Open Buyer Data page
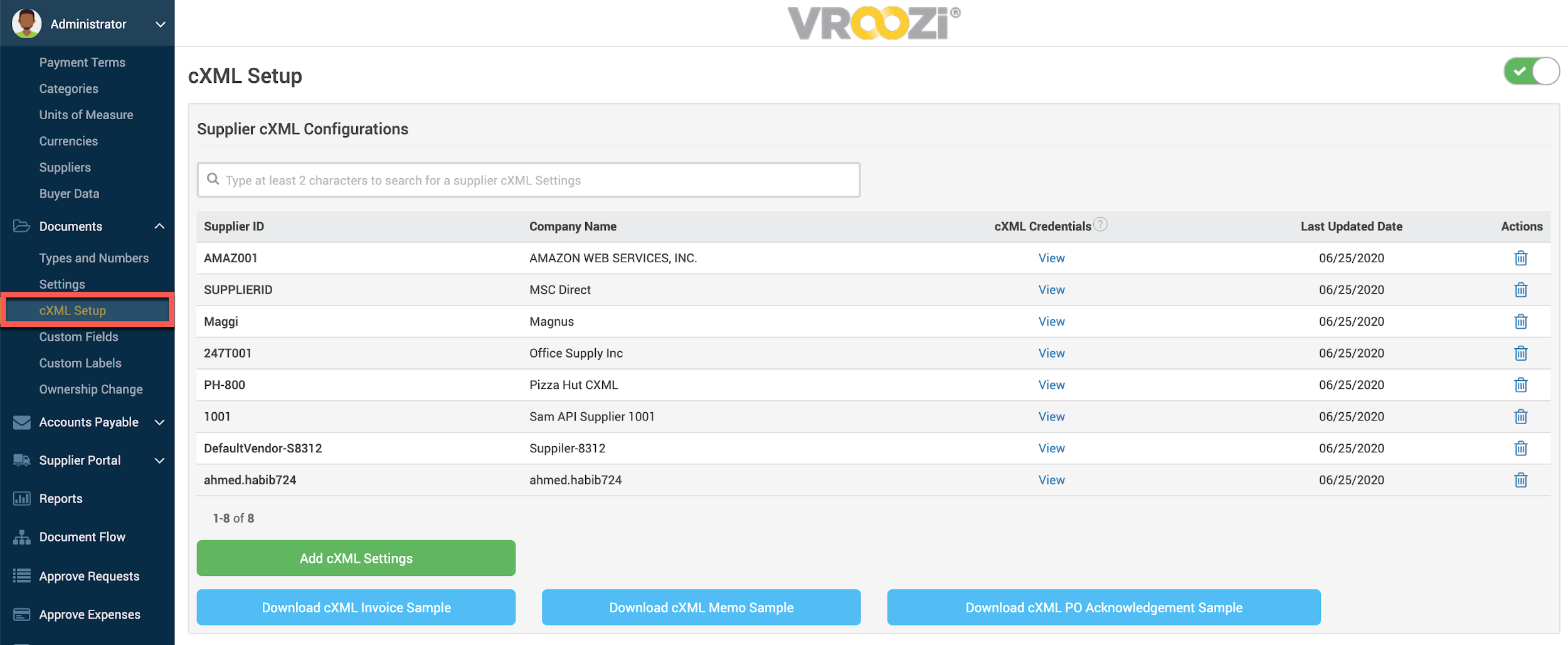 point(69,194)
